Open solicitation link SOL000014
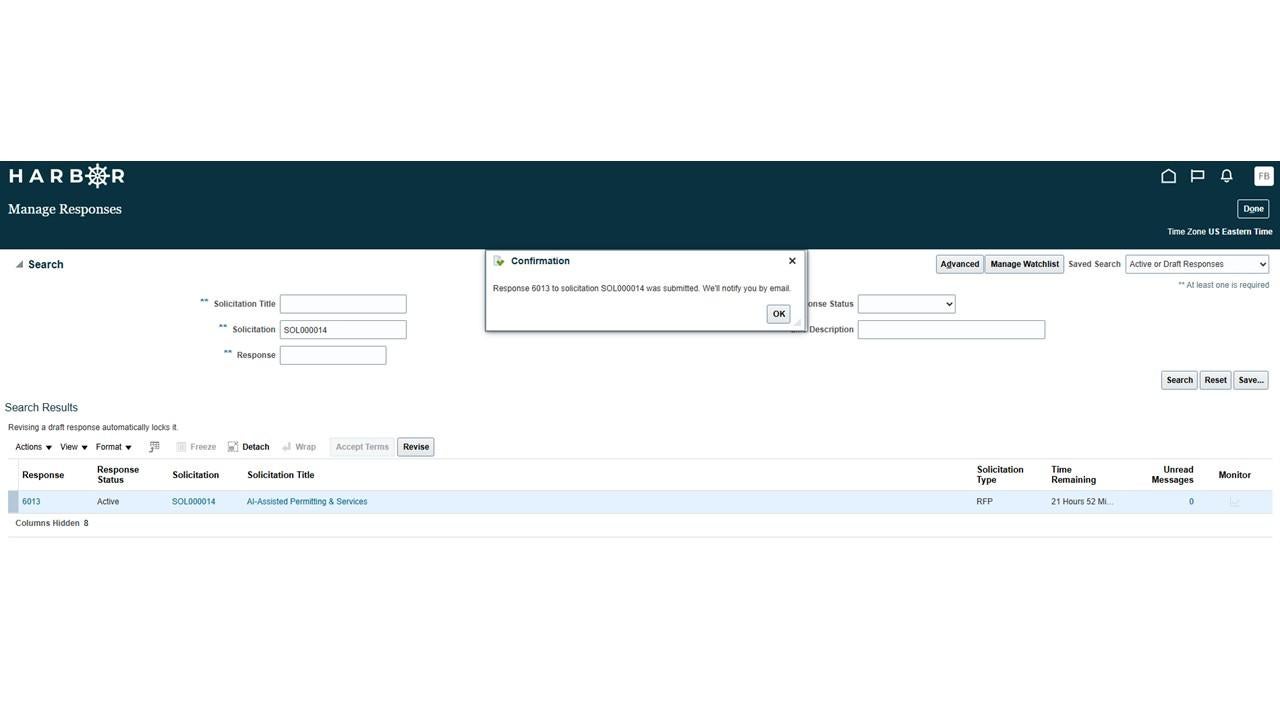 coord(193,502)
